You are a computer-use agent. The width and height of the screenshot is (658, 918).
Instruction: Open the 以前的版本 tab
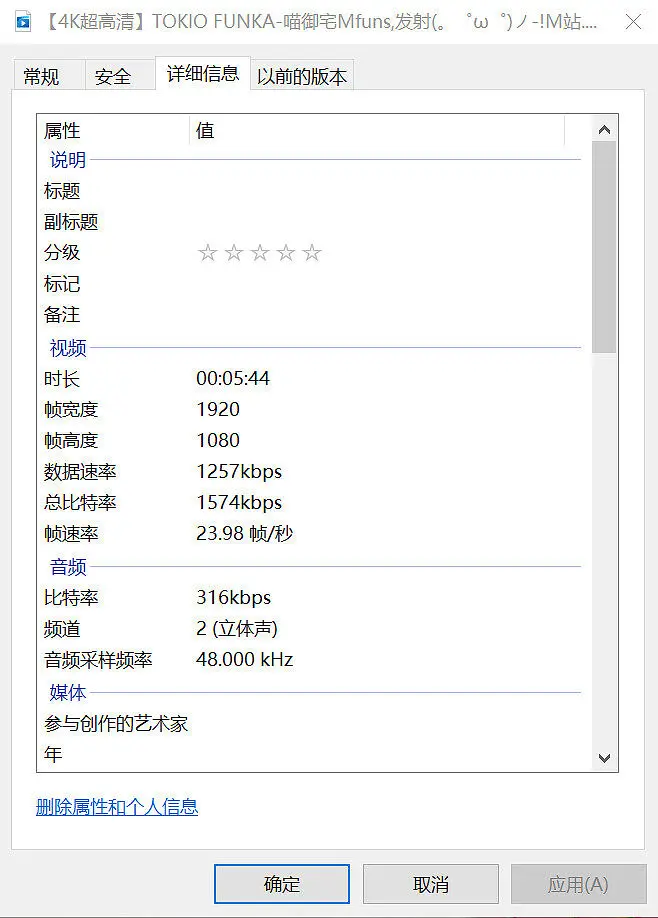tap(302, 76)
